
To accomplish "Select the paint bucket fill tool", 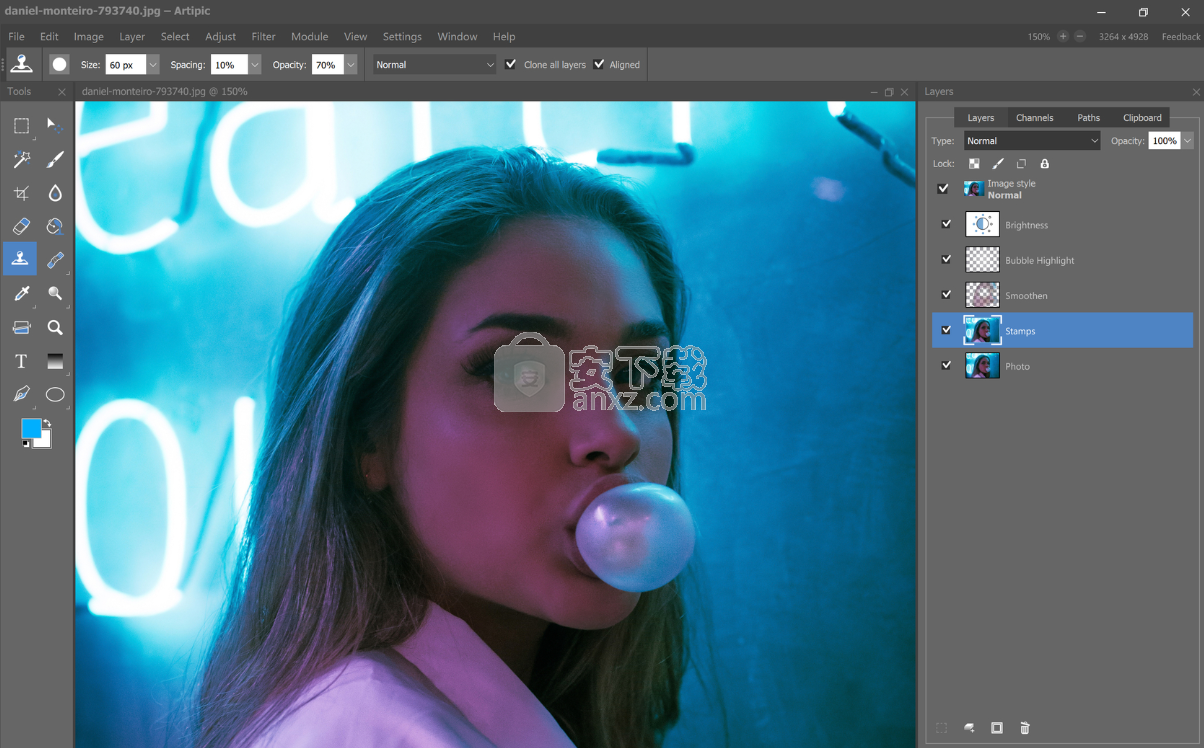I will pyautogui.click(x=55, y=227).
